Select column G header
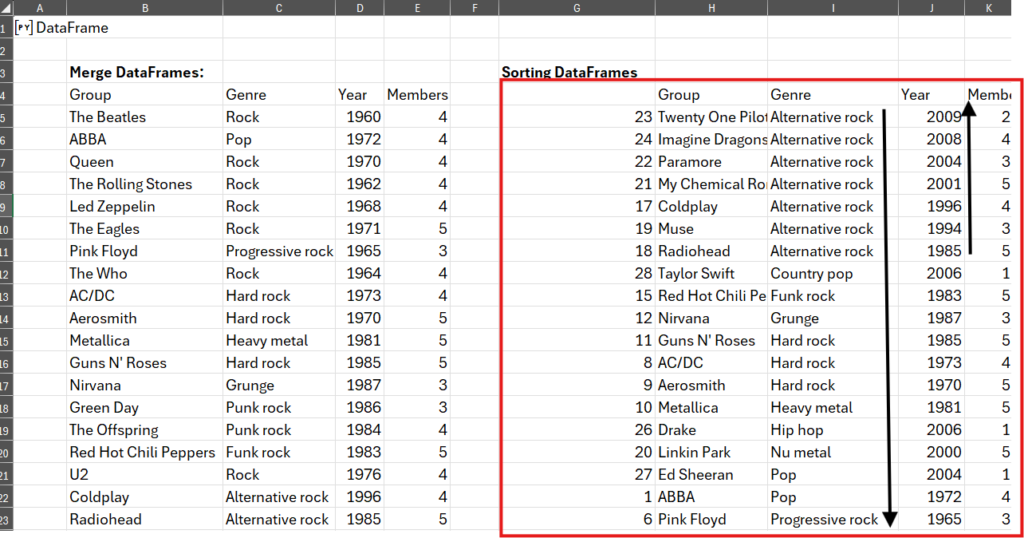Image resolution: width=1024 pixels, height=538 pixels. (577, 8)
